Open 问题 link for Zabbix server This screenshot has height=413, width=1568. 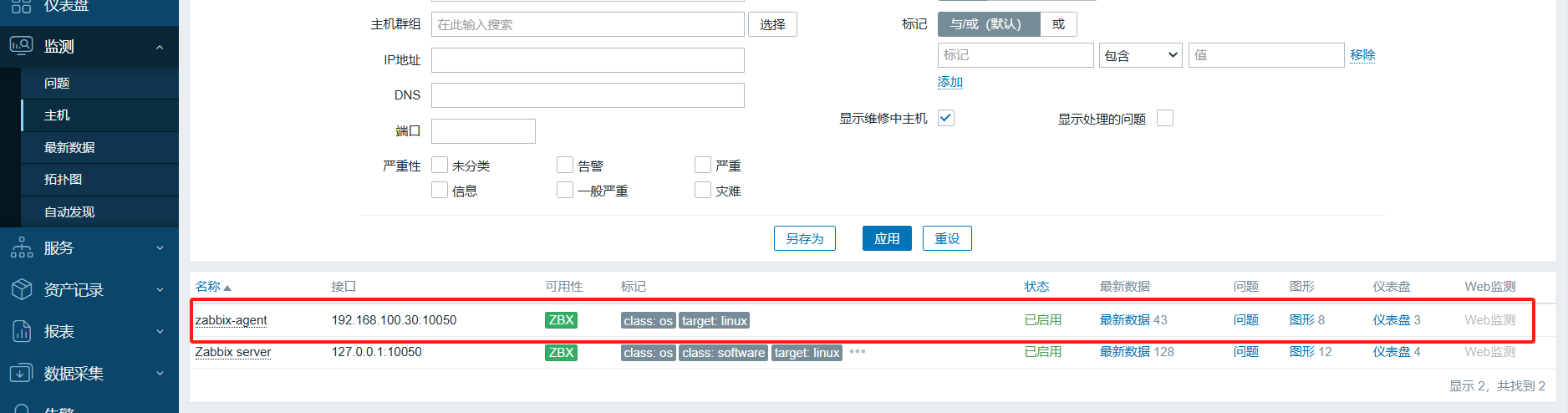tap(1246, 352)
